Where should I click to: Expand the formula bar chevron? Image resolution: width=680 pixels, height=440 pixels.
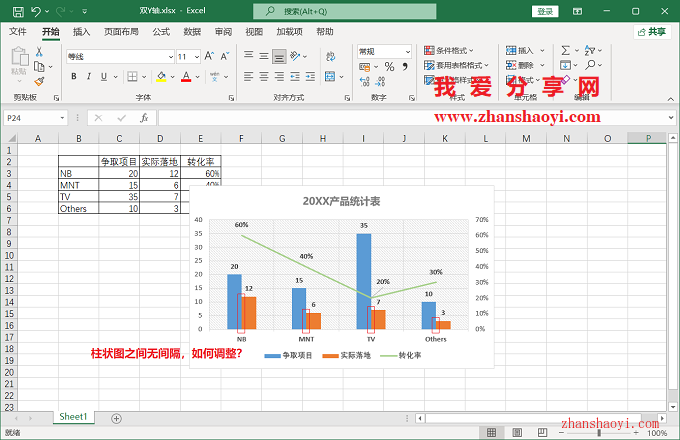[x=670, y=117]
